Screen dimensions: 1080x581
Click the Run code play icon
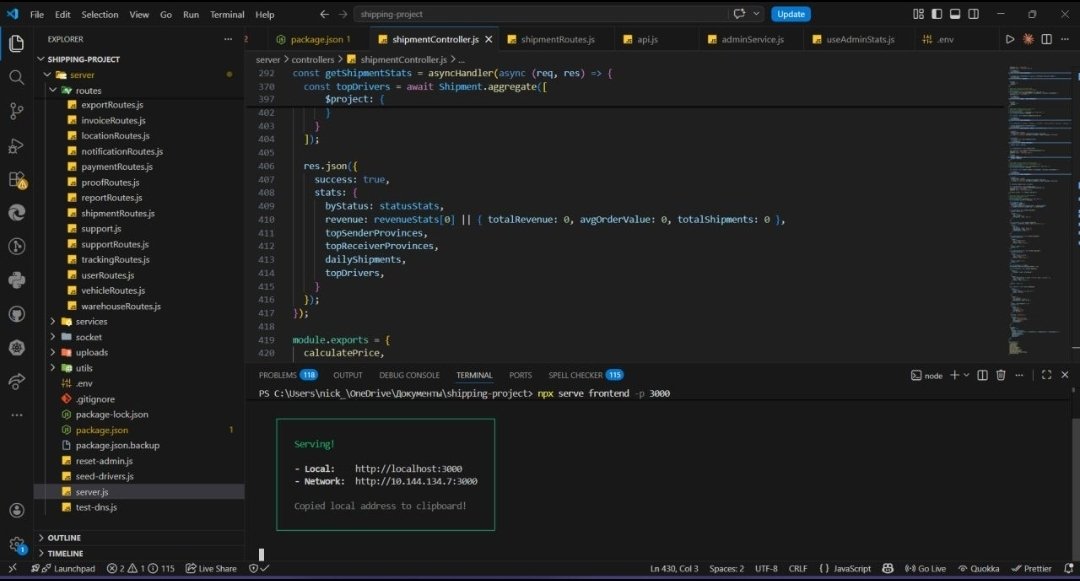pyautogui.click(x=1010, y=39)
